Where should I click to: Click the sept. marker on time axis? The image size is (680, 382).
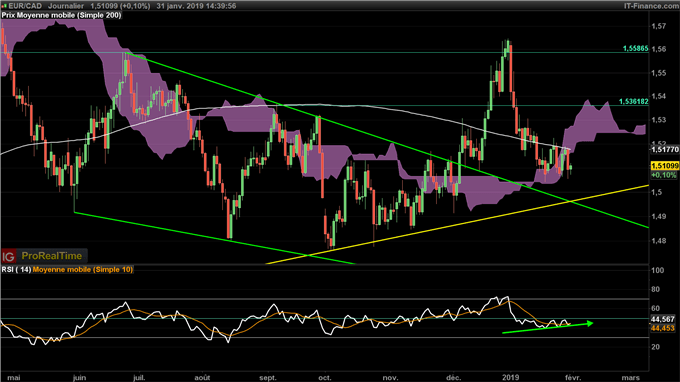pyautogui.click(x=268, y=378)
